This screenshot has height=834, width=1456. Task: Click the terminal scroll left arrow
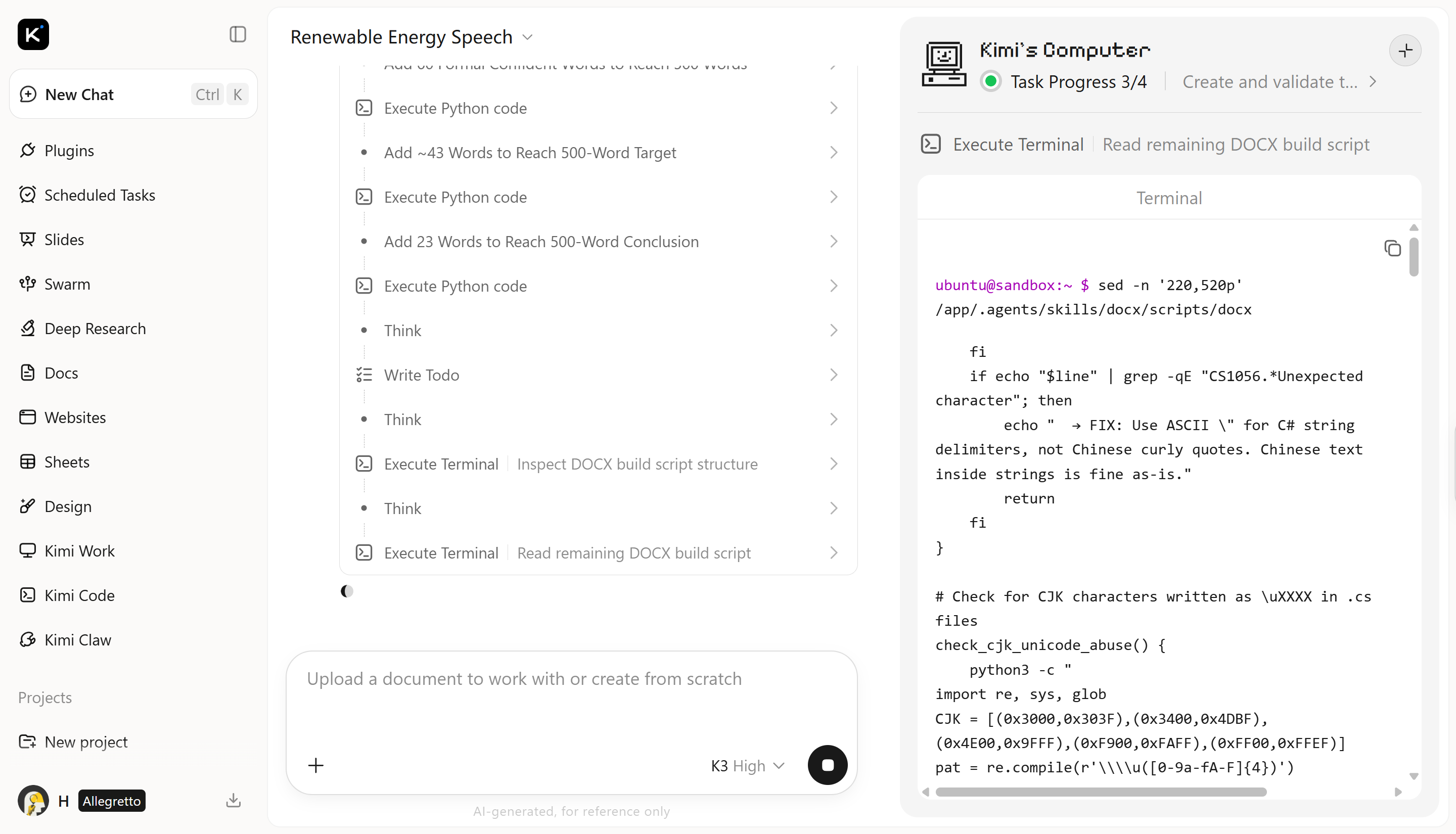click(926, 792)
